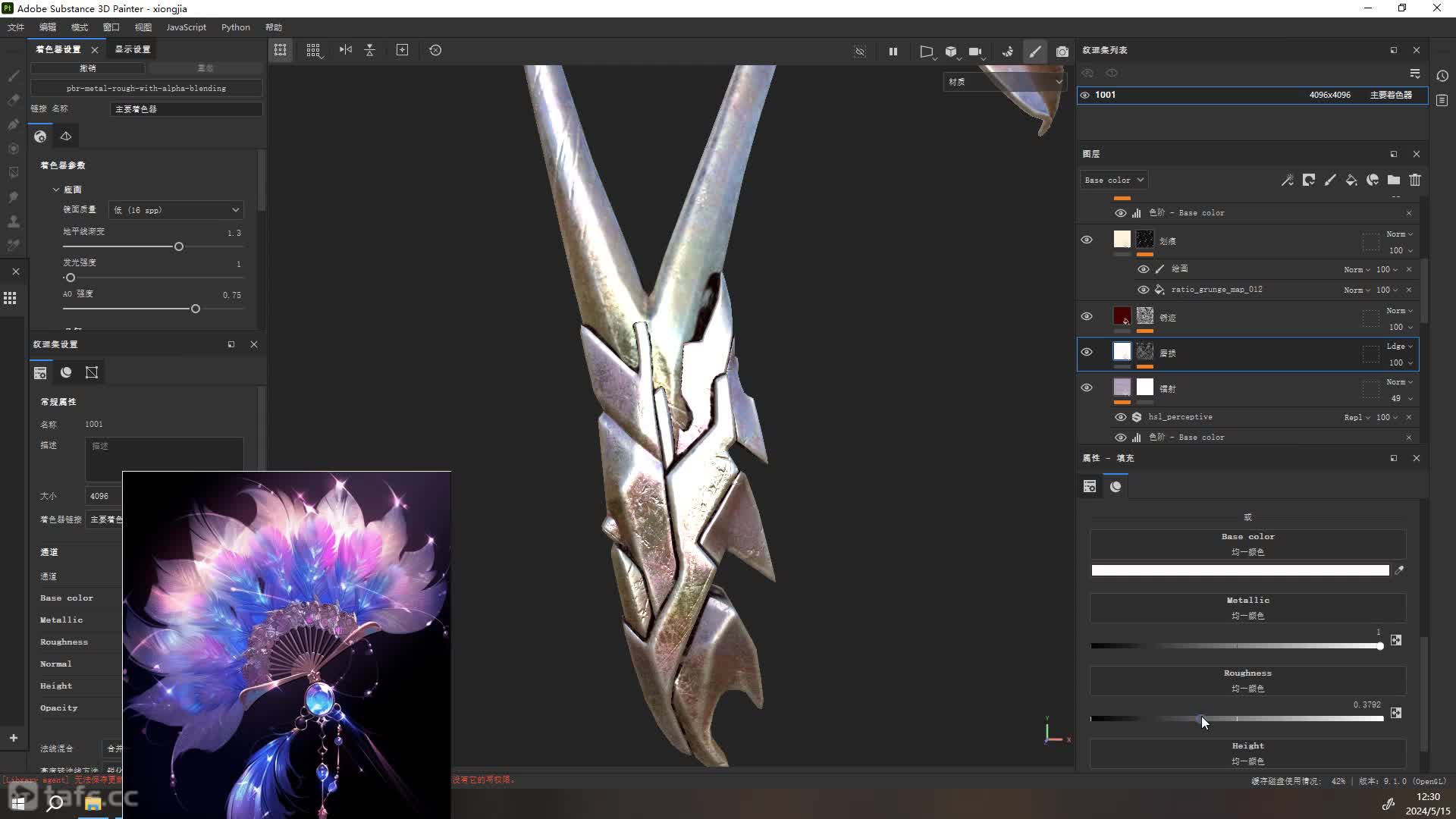Open the shelf grid icon in left sidebar
This screenshot has width=1456, height=819.
pyautogui.click(x=10, y=298)
